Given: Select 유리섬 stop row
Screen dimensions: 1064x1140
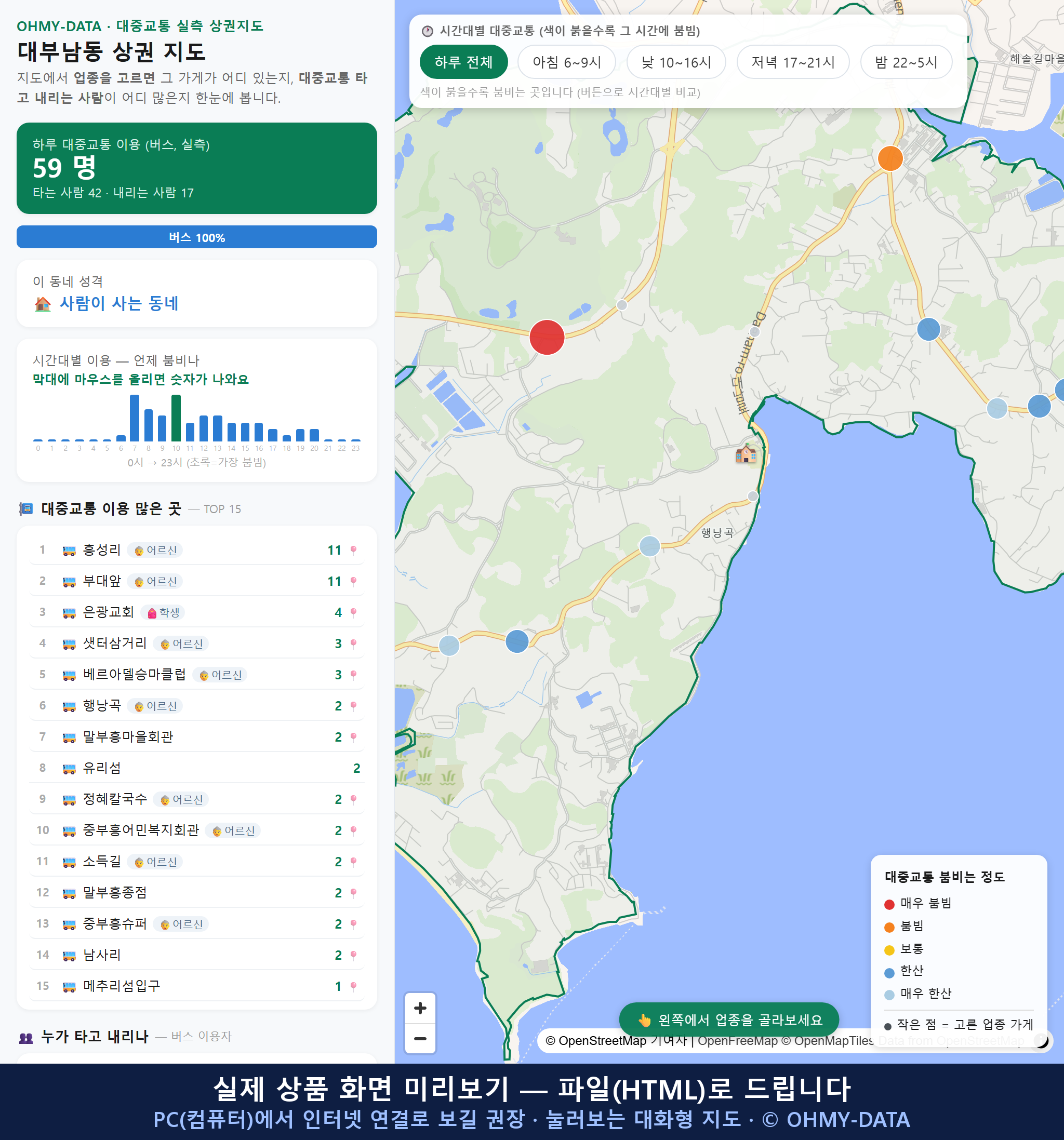Looking at the screenshot, I should (197, 768).
